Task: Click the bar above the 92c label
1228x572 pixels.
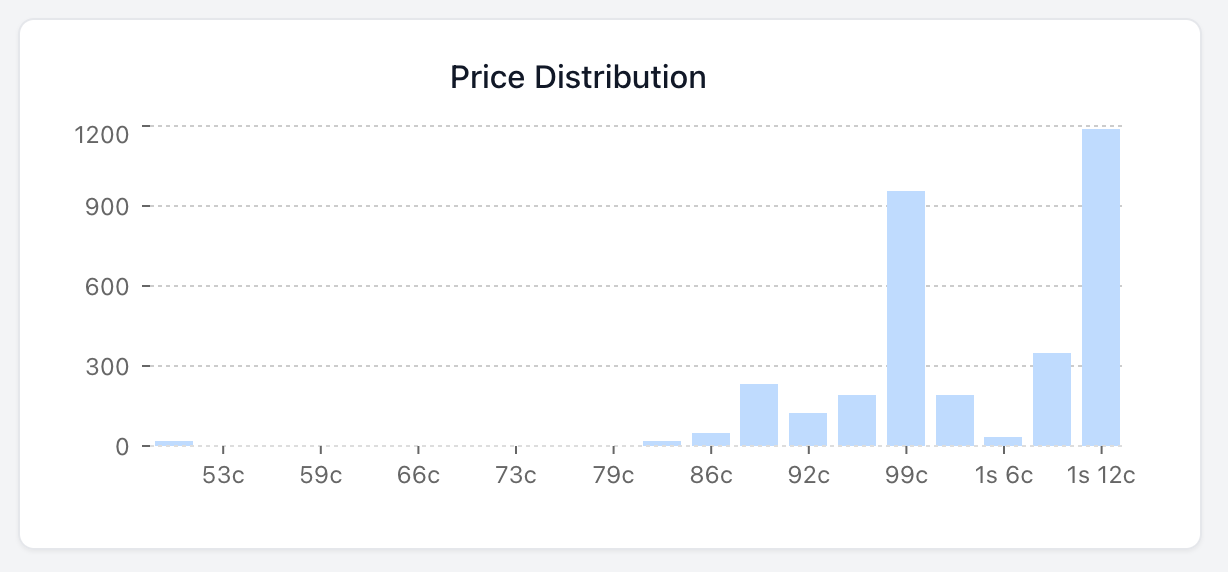Action: (808, 429)
